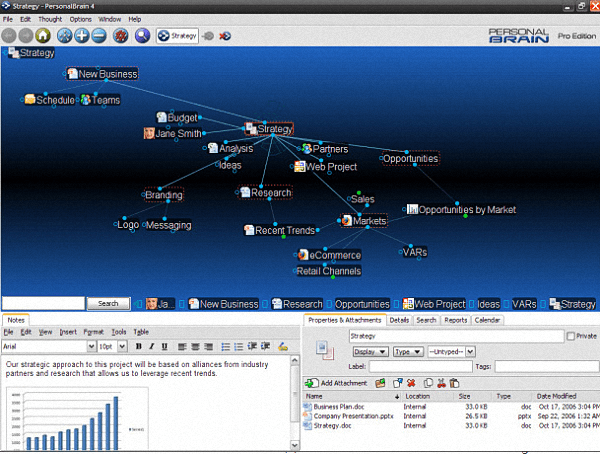Select the Opportunities by Market thought
The image size is (600, 454).
pos(466,210)
